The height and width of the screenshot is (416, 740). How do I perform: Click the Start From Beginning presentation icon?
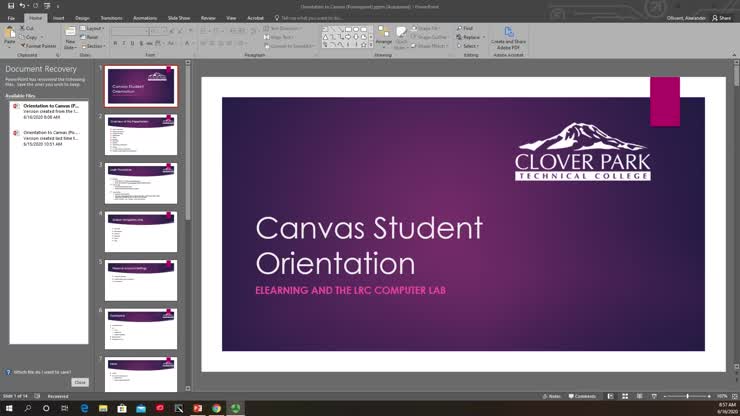(x=47, y=6)
